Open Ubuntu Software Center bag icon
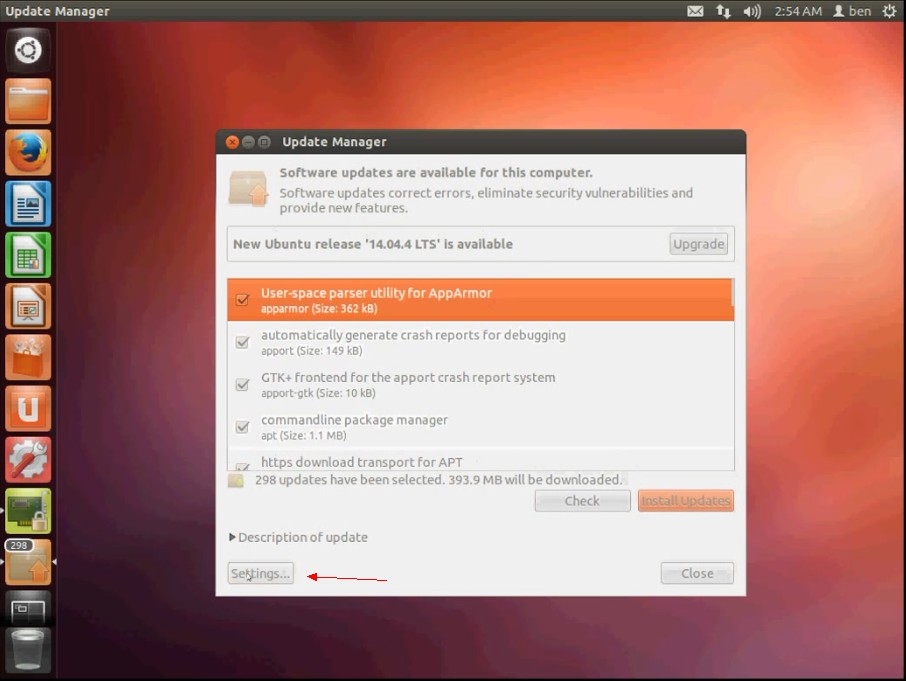Viewport: 906px width, 681px height. pos(28,358)
